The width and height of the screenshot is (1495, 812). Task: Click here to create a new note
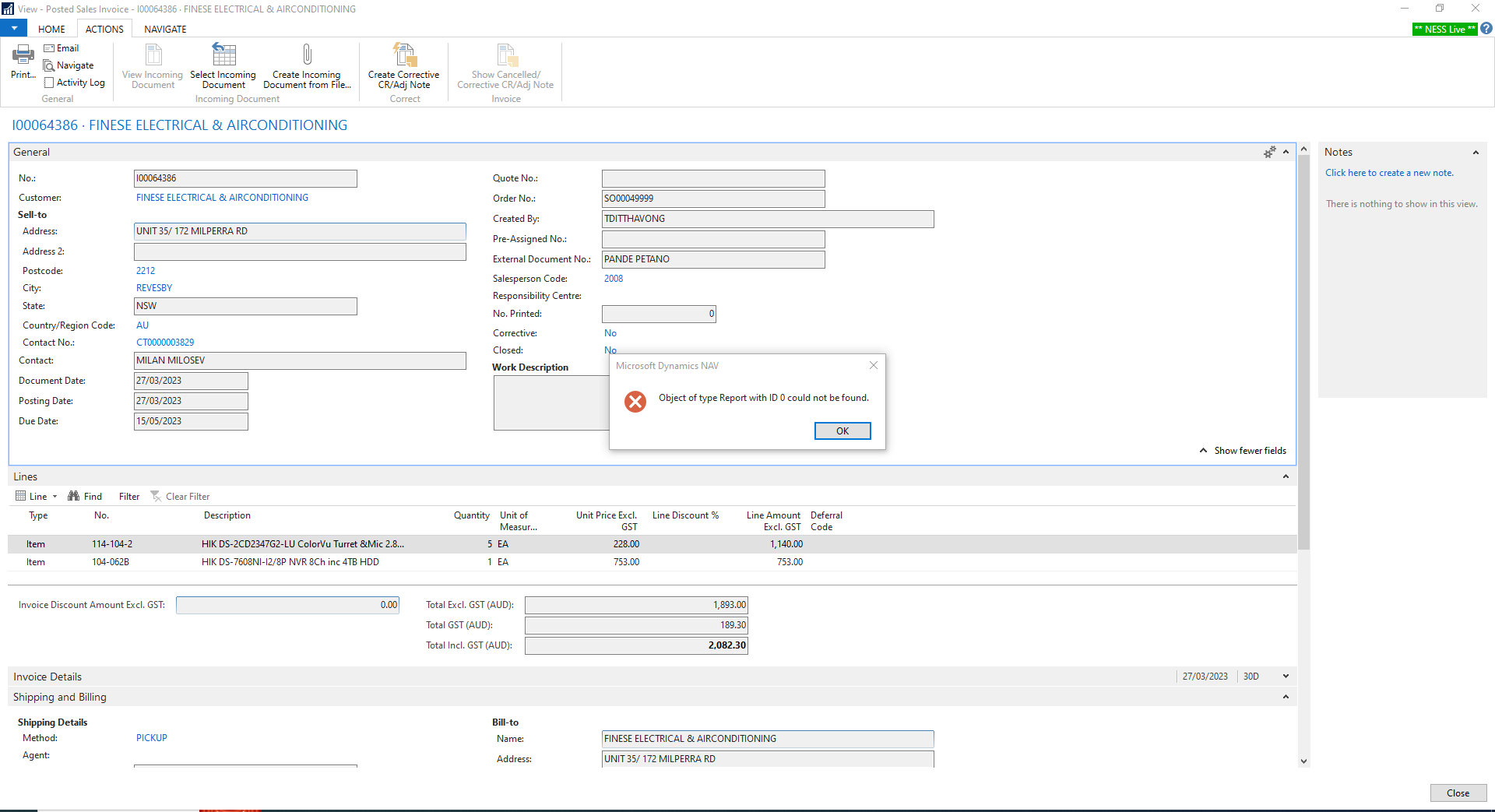(x=1389, y=173)
